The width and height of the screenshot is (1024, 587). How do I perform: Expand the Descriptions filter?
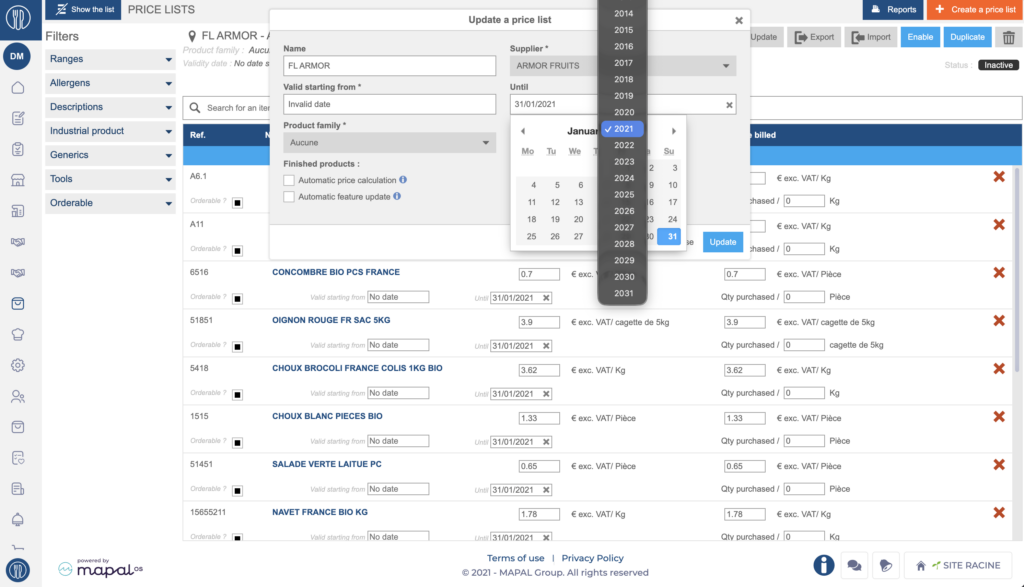tap(110, 107)
